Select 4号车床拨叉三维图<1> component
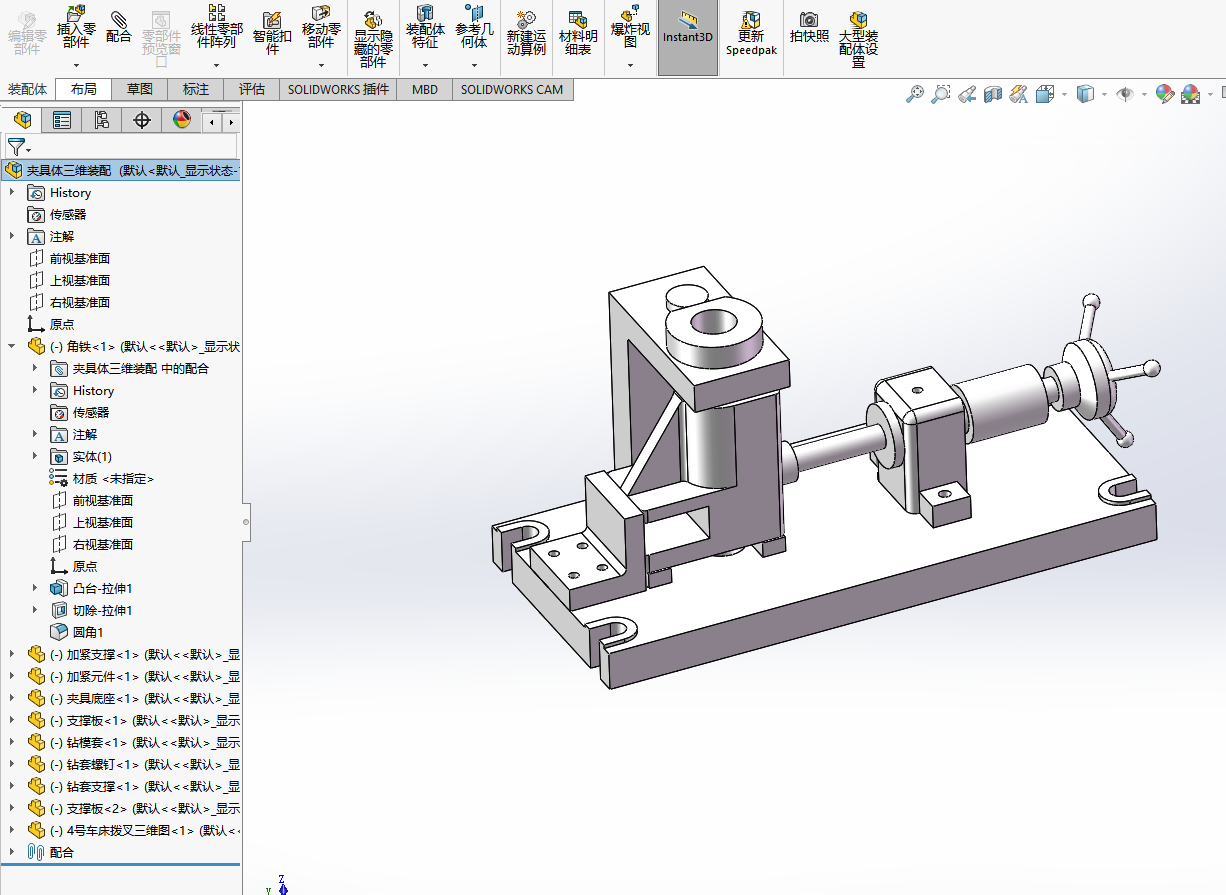This screenshot has width=1226, height=895. (133, 830)
